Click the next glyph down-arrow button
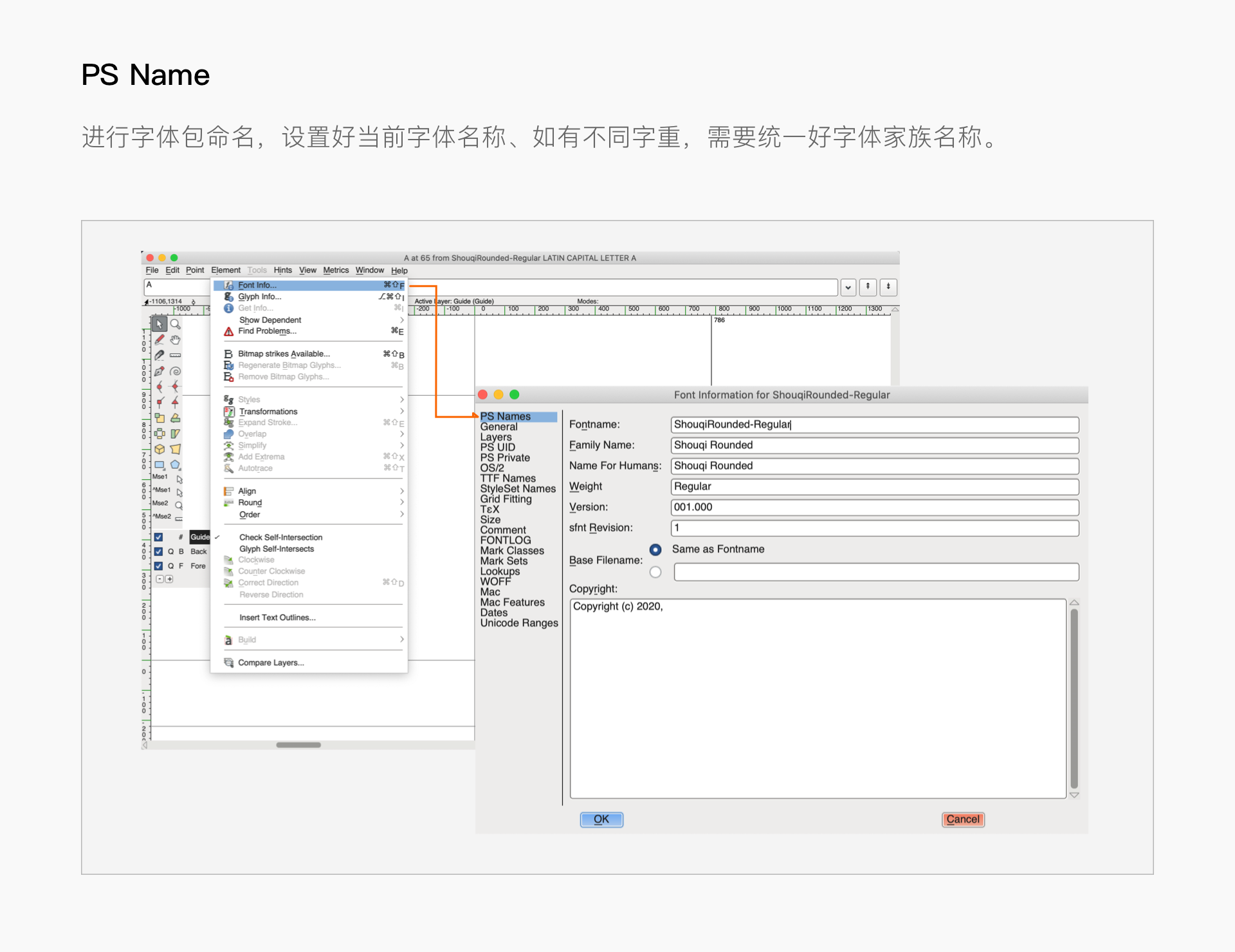 (888, 287)
